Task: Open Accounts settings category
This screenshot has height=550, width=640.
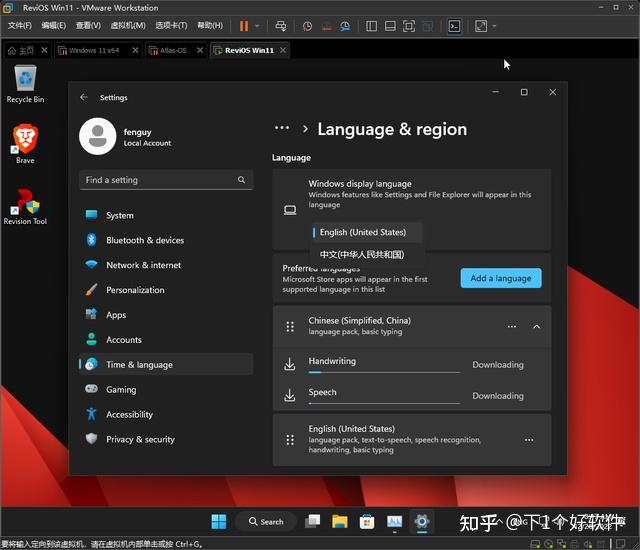Action: point(166,340)
